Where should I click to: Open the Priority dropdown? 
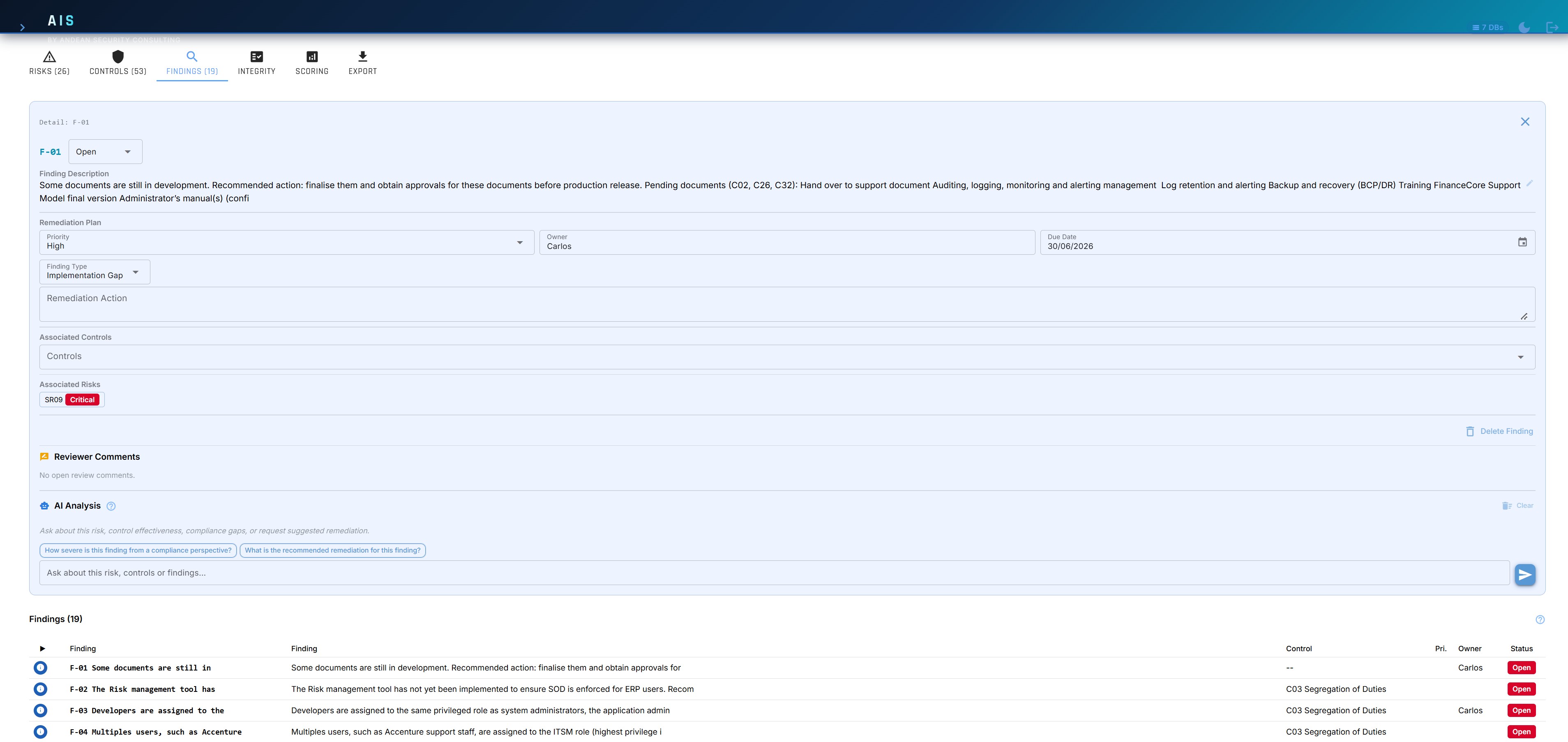(x=287, y=242)
